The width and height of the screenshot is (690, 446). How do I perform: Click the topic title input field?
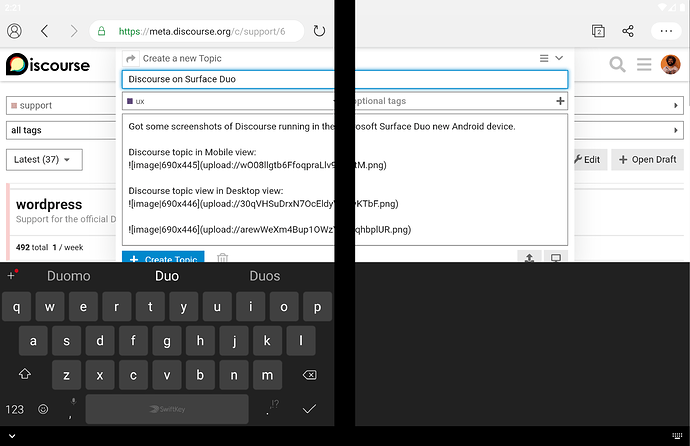[x=345, y=79]
